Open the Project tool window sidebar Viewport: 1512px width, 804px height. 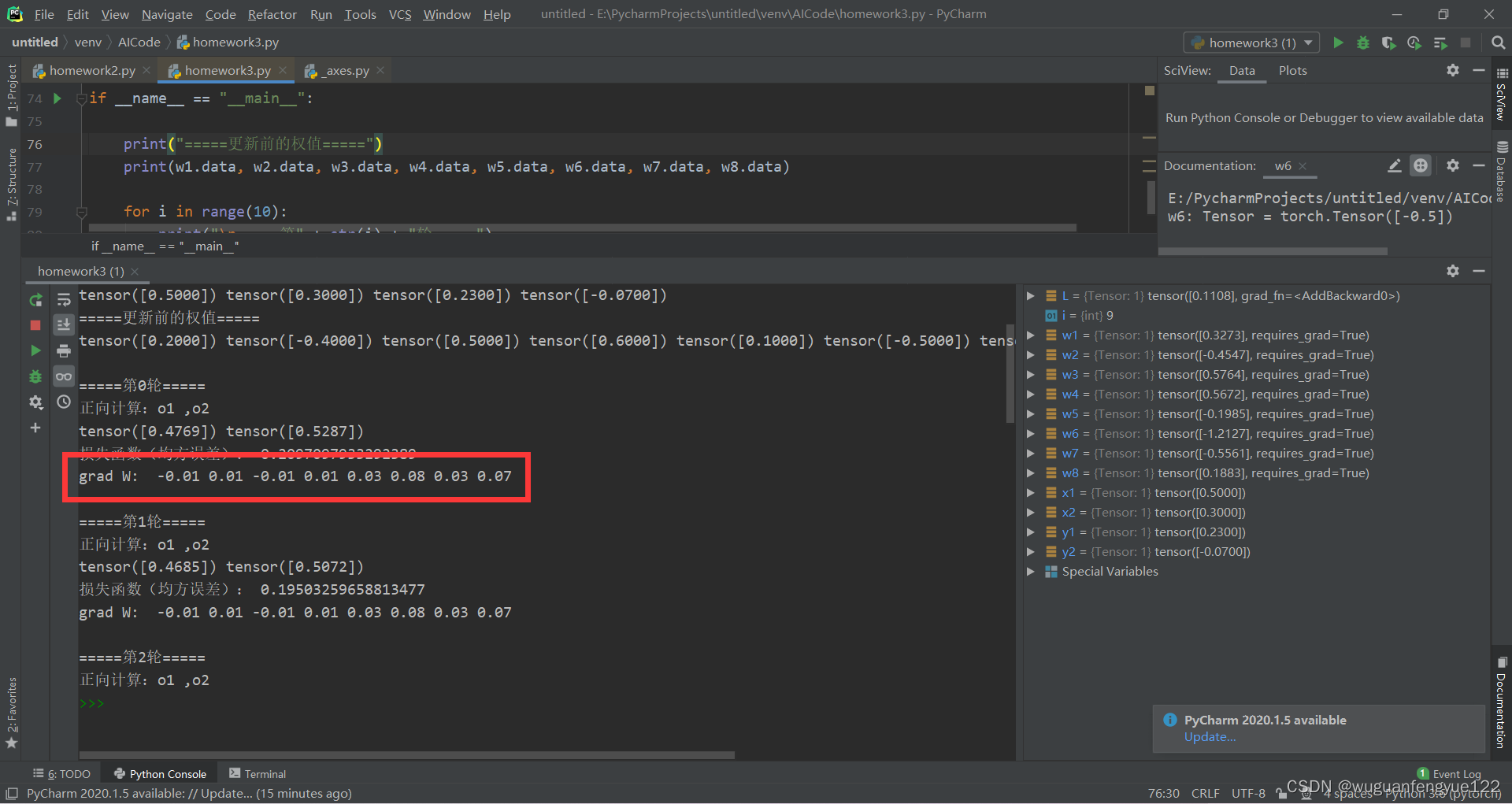point(11,94)
